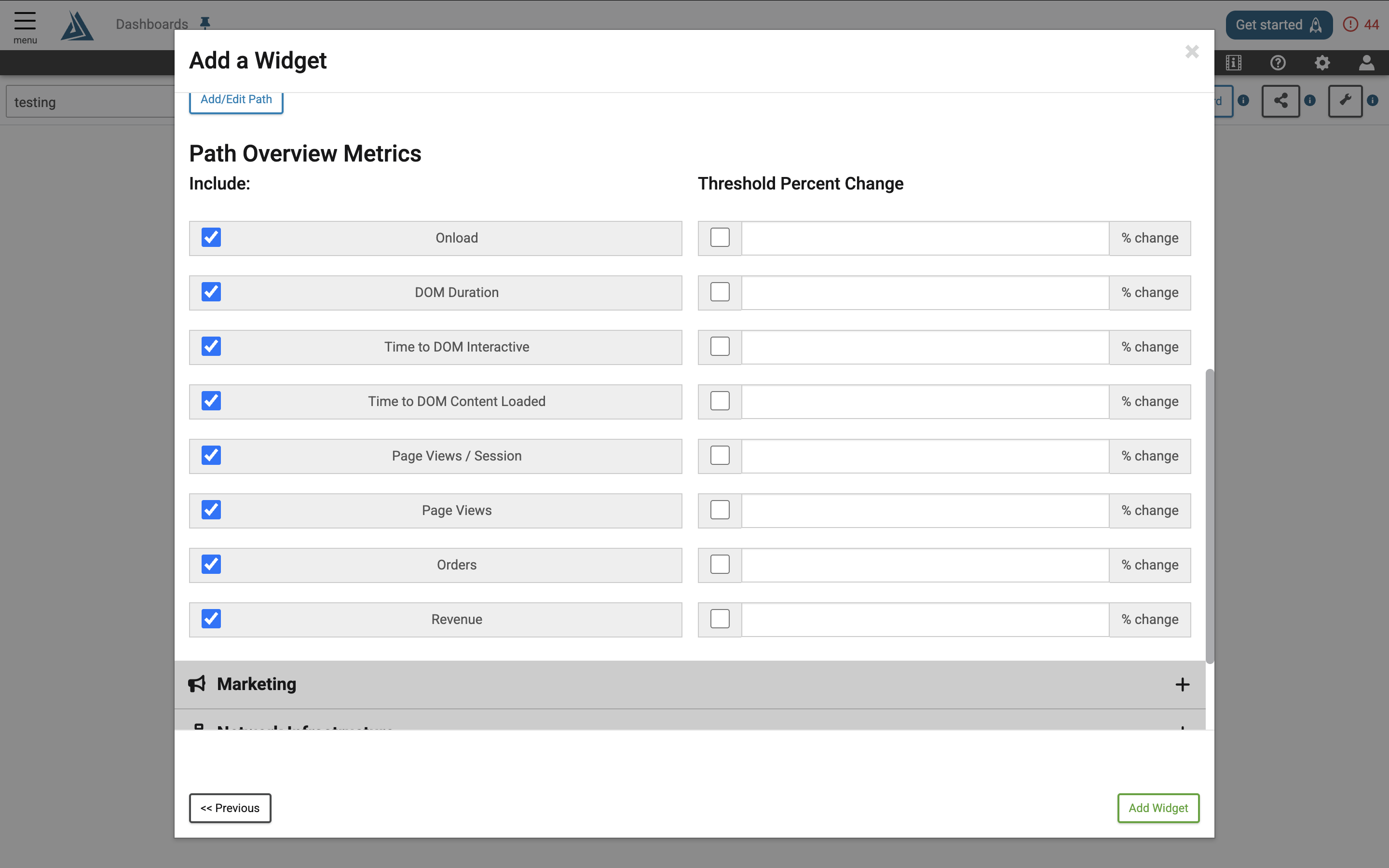Open the user profile icon
The height and width of the screenshot is (868, 1389).
point(1367,63)
